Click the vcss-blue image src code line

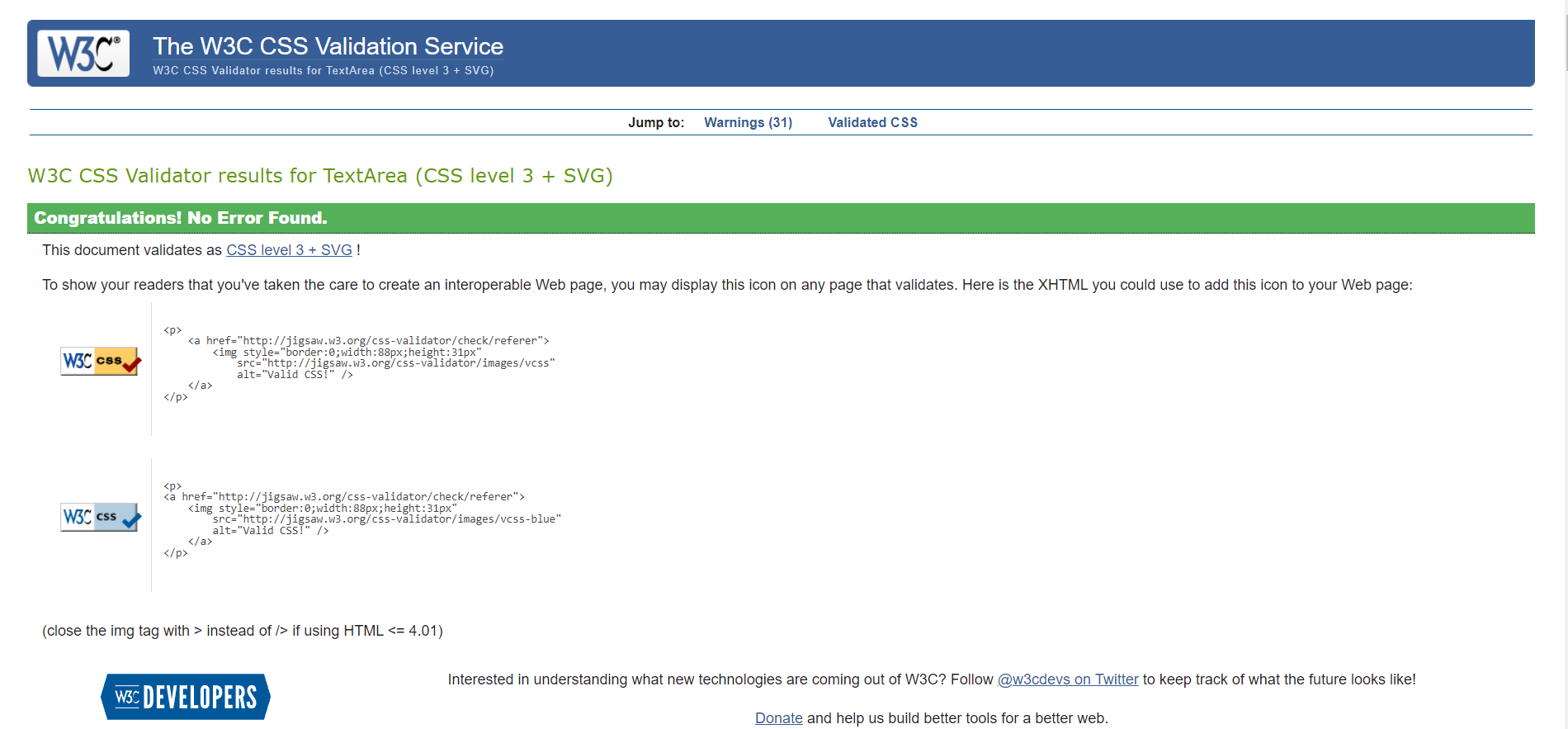tap(386, 519)
